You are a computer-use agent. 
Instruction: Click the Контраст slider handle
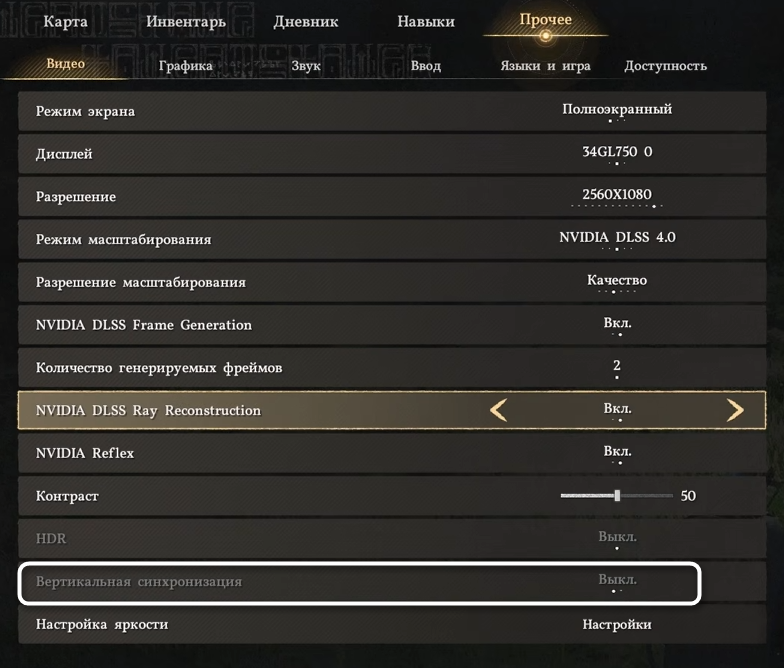click(x=618, y=496)
